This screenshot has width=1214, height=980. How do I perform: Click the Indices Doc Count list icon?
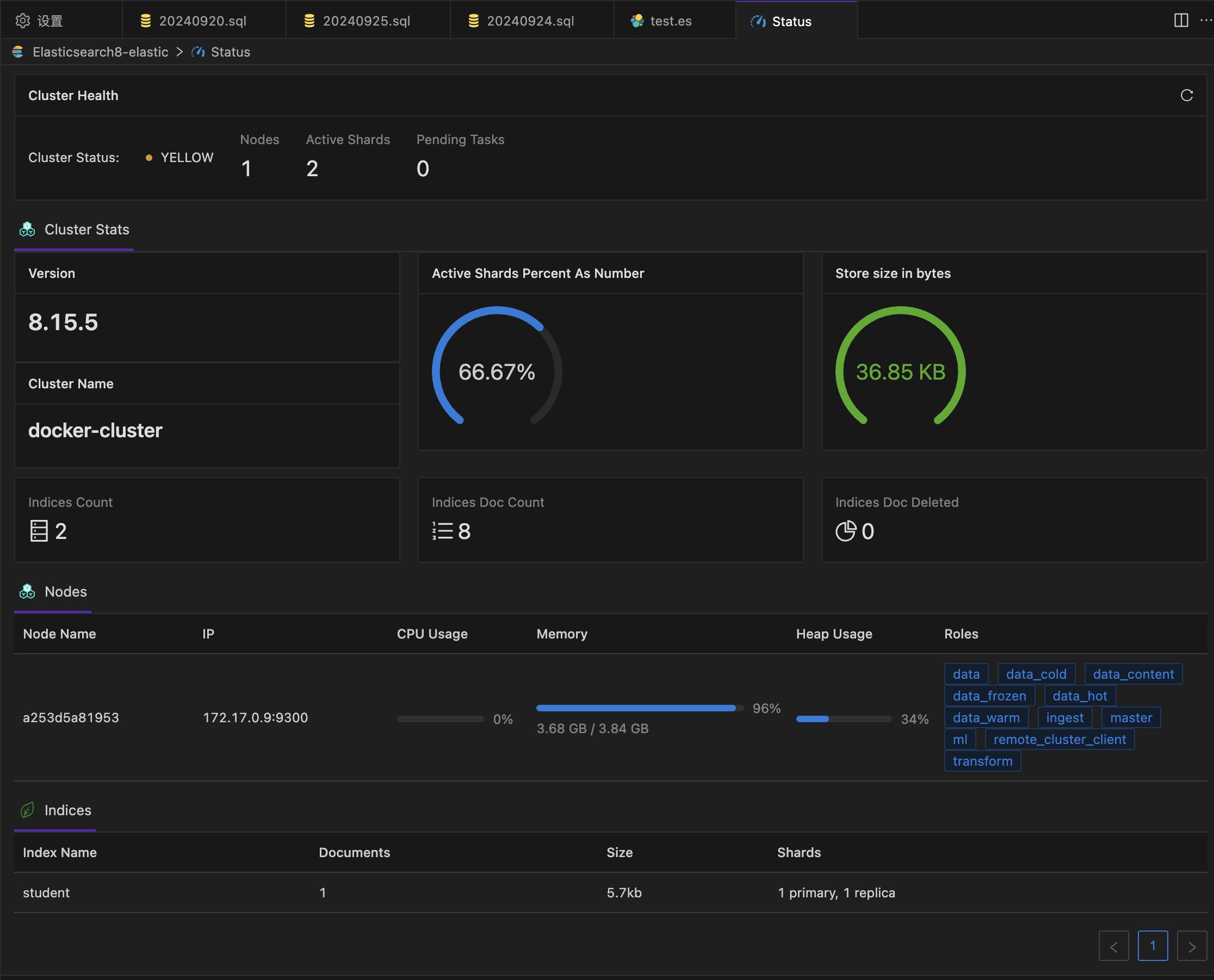pyautogui.click(x=442, y=531)
